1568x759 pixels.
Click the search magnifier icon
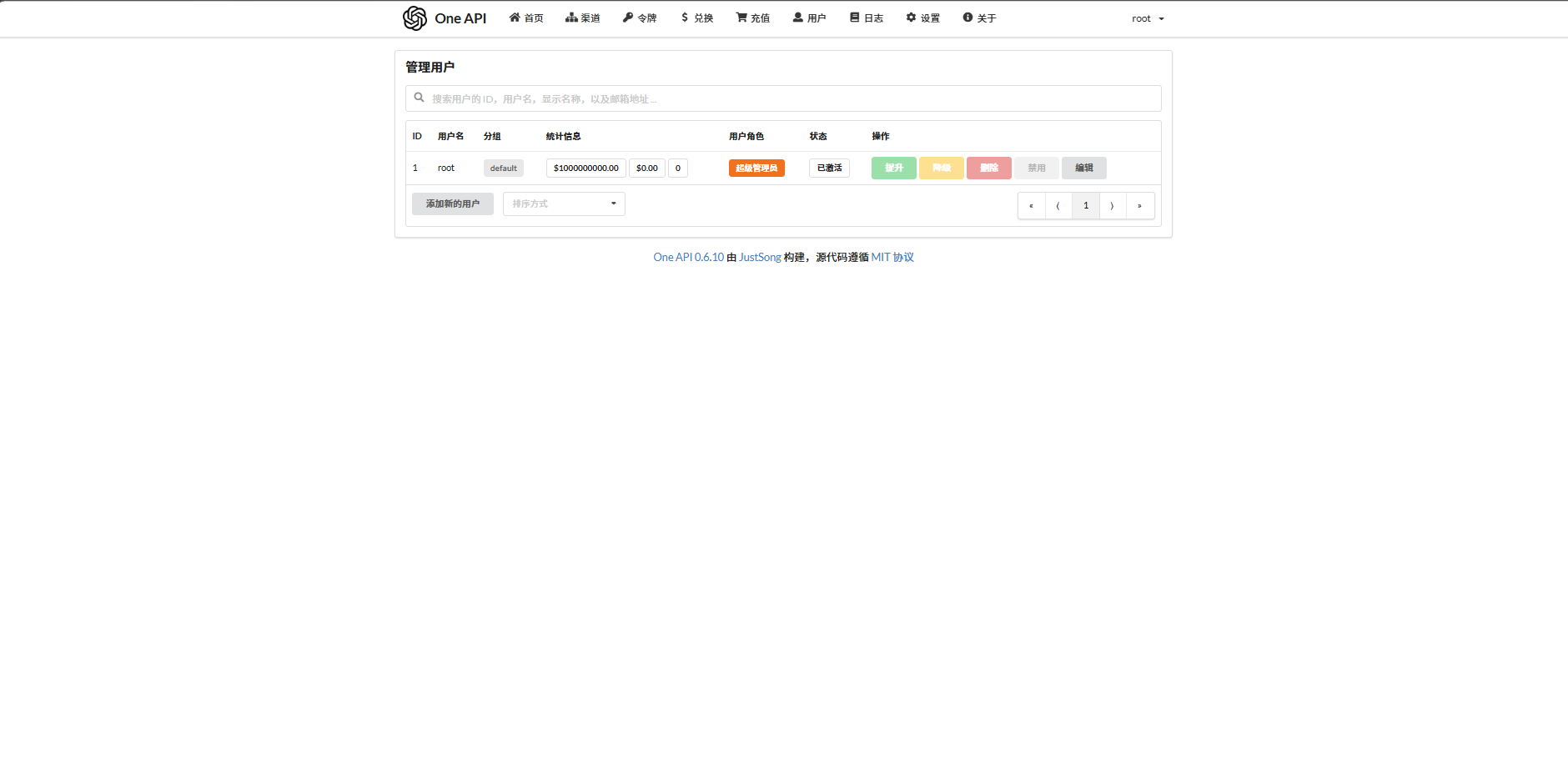pyautogui.click(x=420, y=98)
